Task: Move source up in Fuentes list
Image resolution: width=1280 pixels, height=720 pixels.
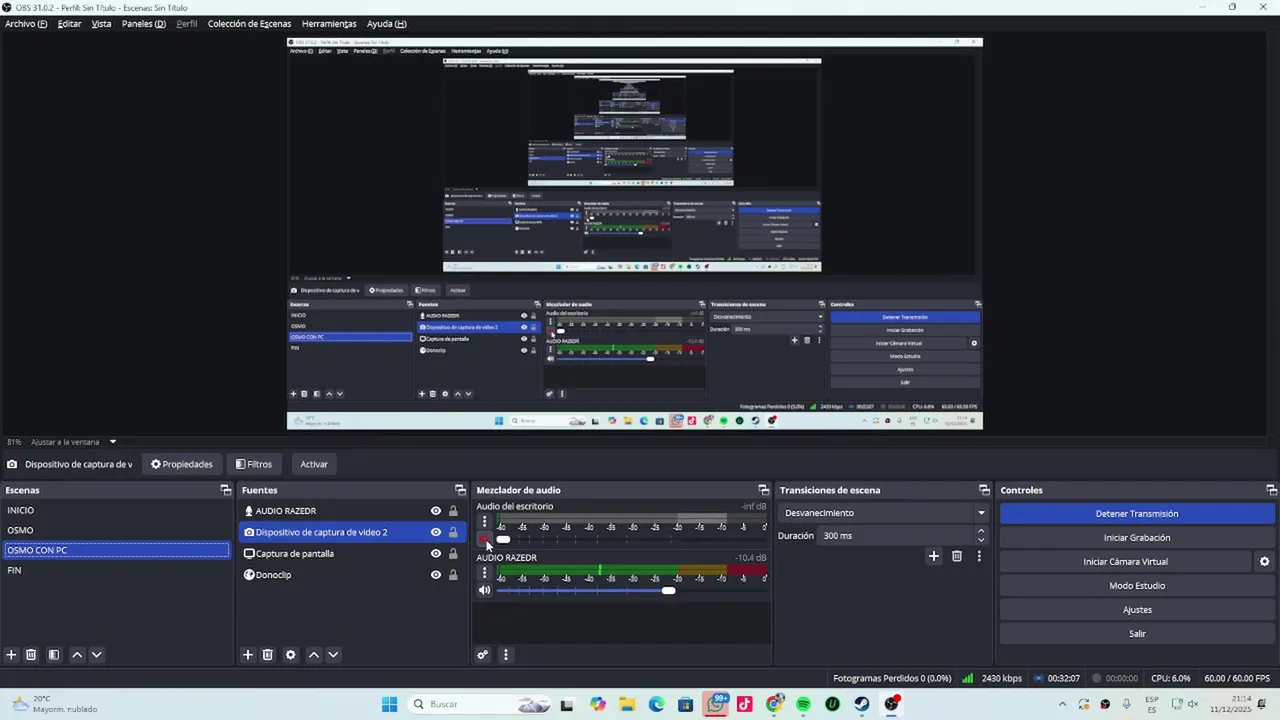Action: click(x=314, y=655)
